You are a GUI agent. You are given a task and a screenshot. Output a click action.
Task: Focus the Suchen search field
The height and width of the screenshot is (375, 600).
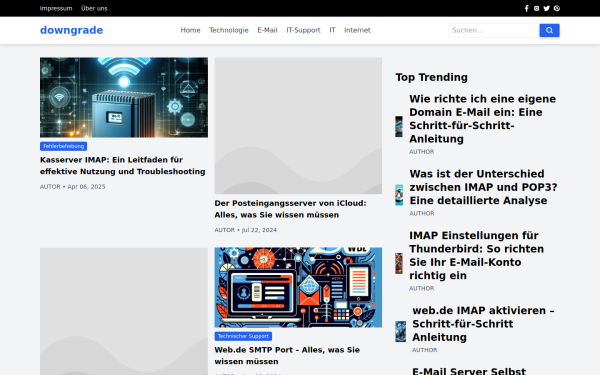pos(494,30)
